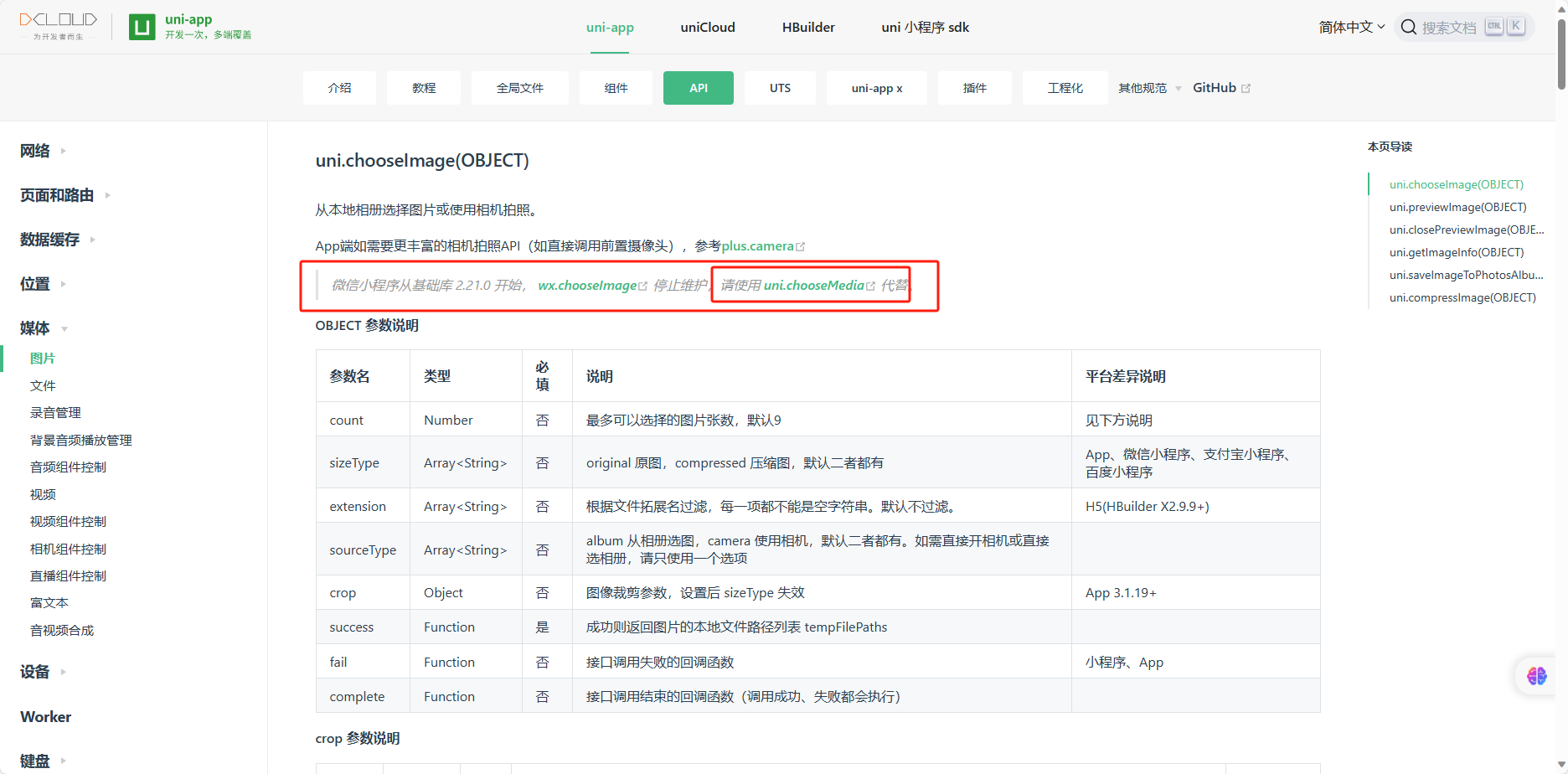Expand the 位置 sidebar section
The image size is (1568, 774).
(44, 284)
